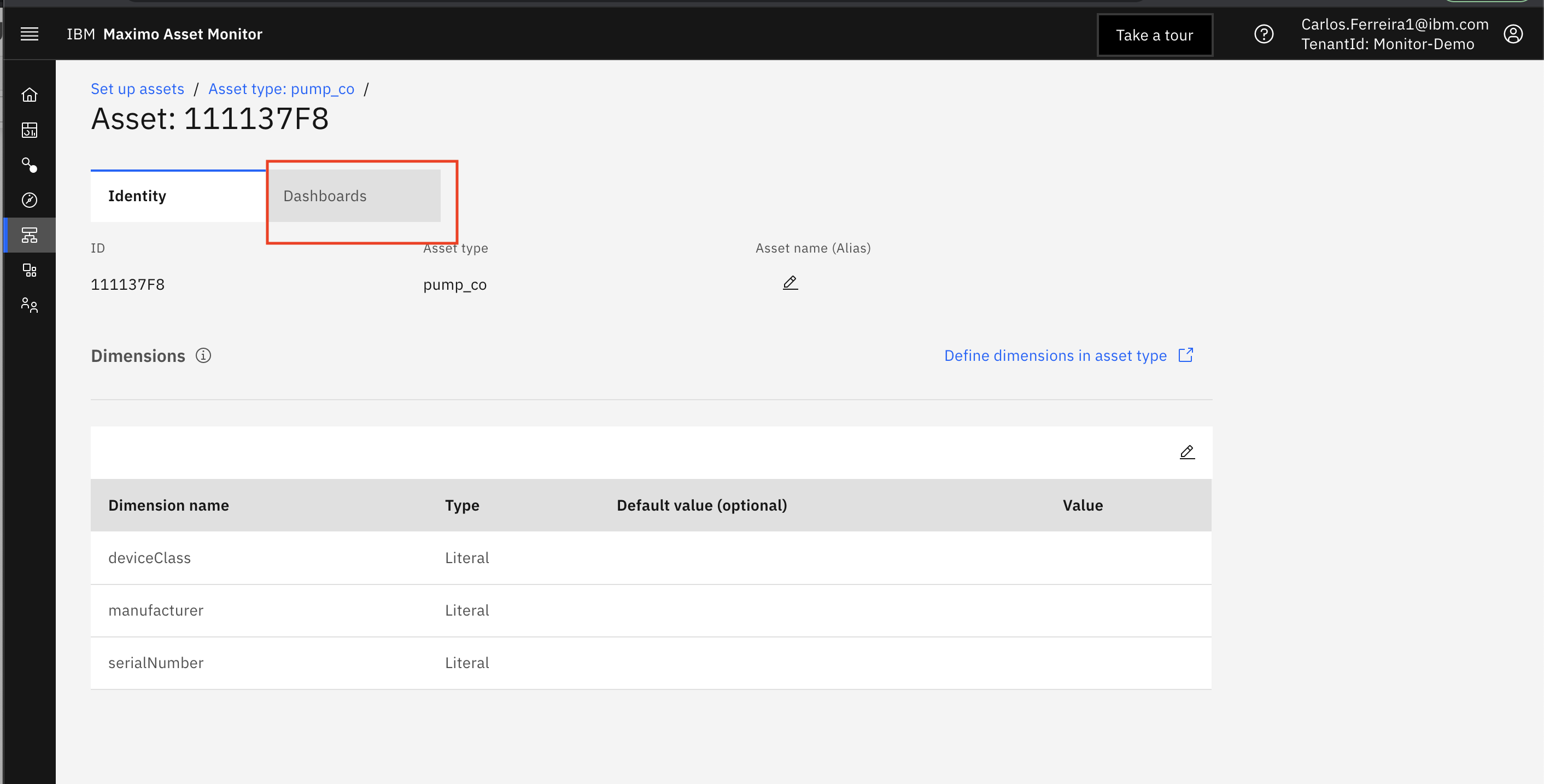
Task: Open the hamburger navigation menu
Action: tap(30, 34)
